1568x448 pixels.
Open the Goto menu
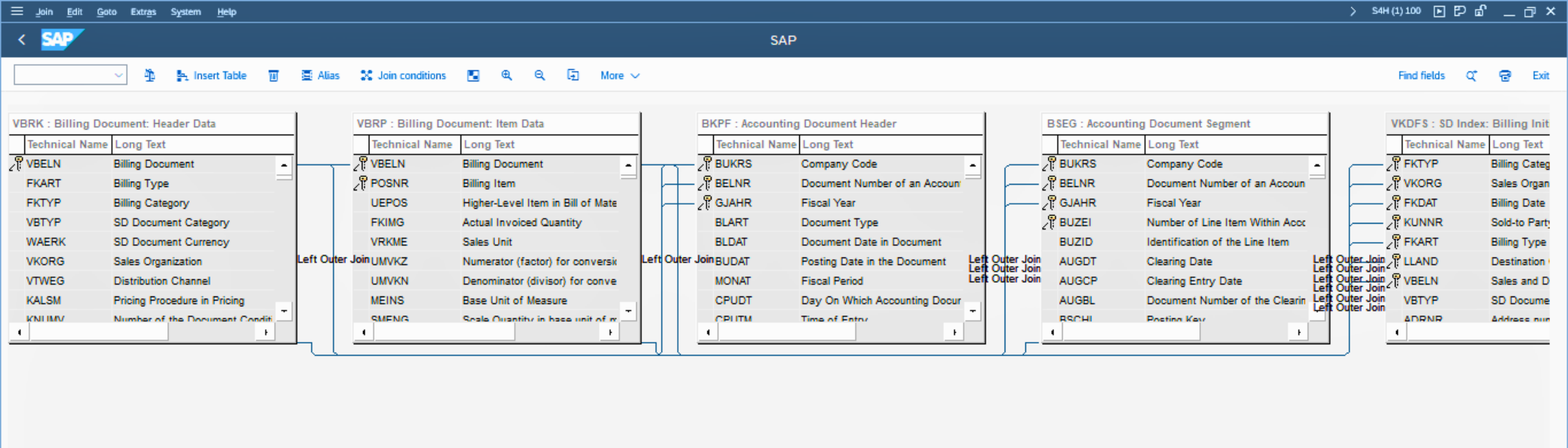tap(107, 12)
